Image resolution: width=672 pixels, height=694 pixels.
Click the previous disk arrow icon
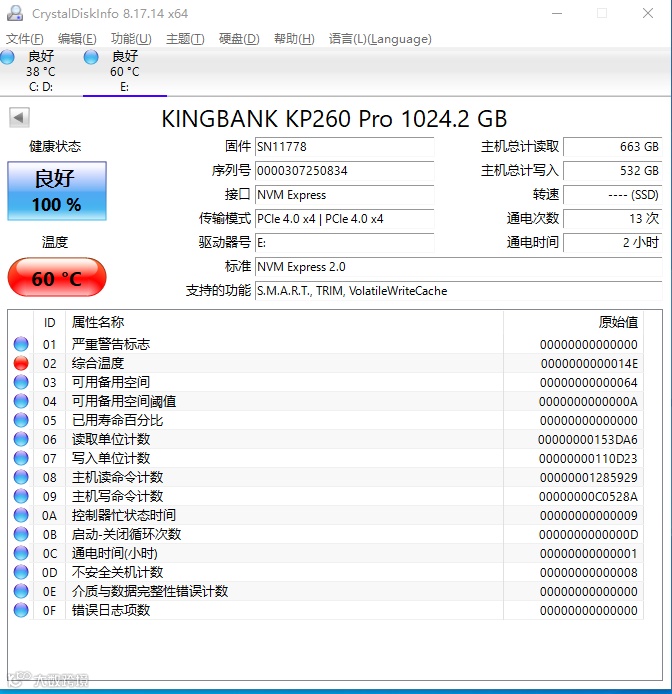[x=19, y=118]
